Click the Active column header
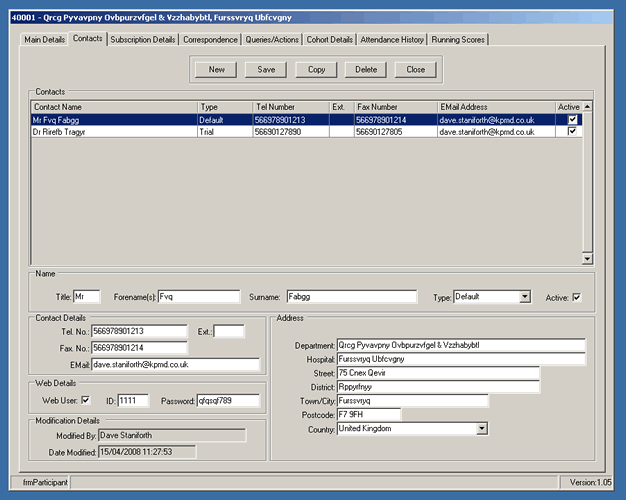Viewport: 626px width, 500px height. pyautogui.click(x=569, y=107)
